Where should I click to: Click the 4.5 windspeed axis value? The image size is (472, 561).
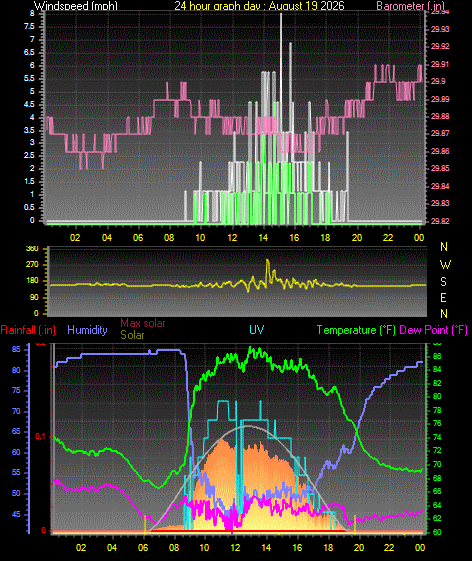[x=30, y=104]
